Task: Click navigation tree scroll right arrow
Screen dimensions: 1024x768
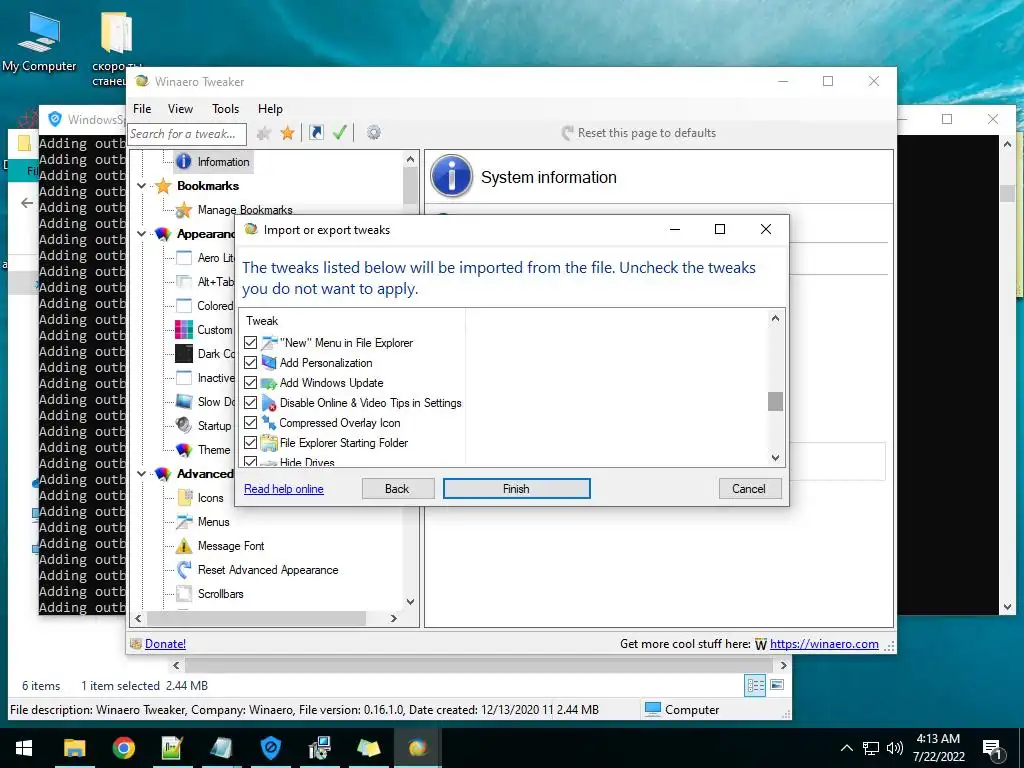Action: pos(394,618)
